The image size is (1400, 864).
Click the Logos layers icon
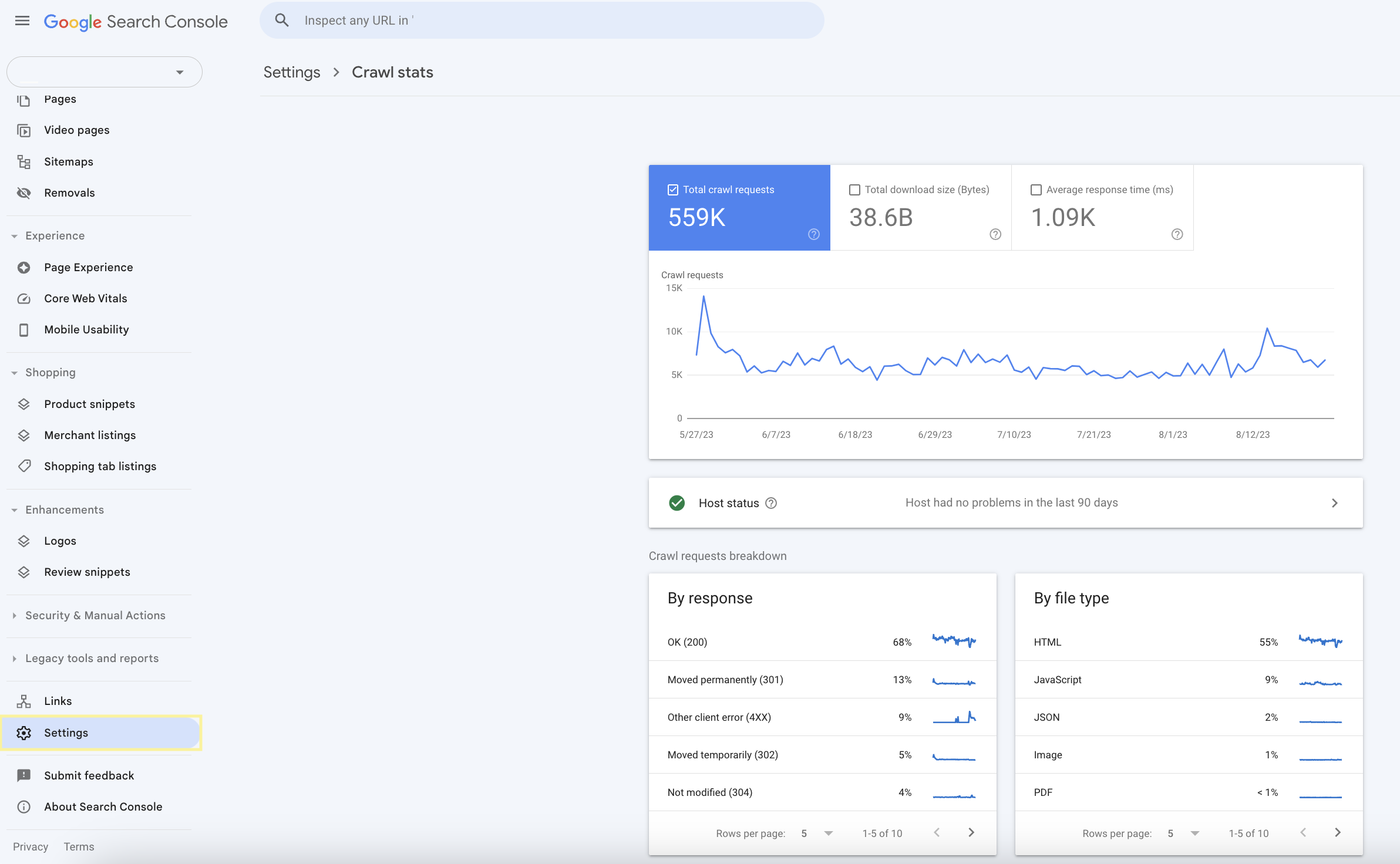coord(23,541)
